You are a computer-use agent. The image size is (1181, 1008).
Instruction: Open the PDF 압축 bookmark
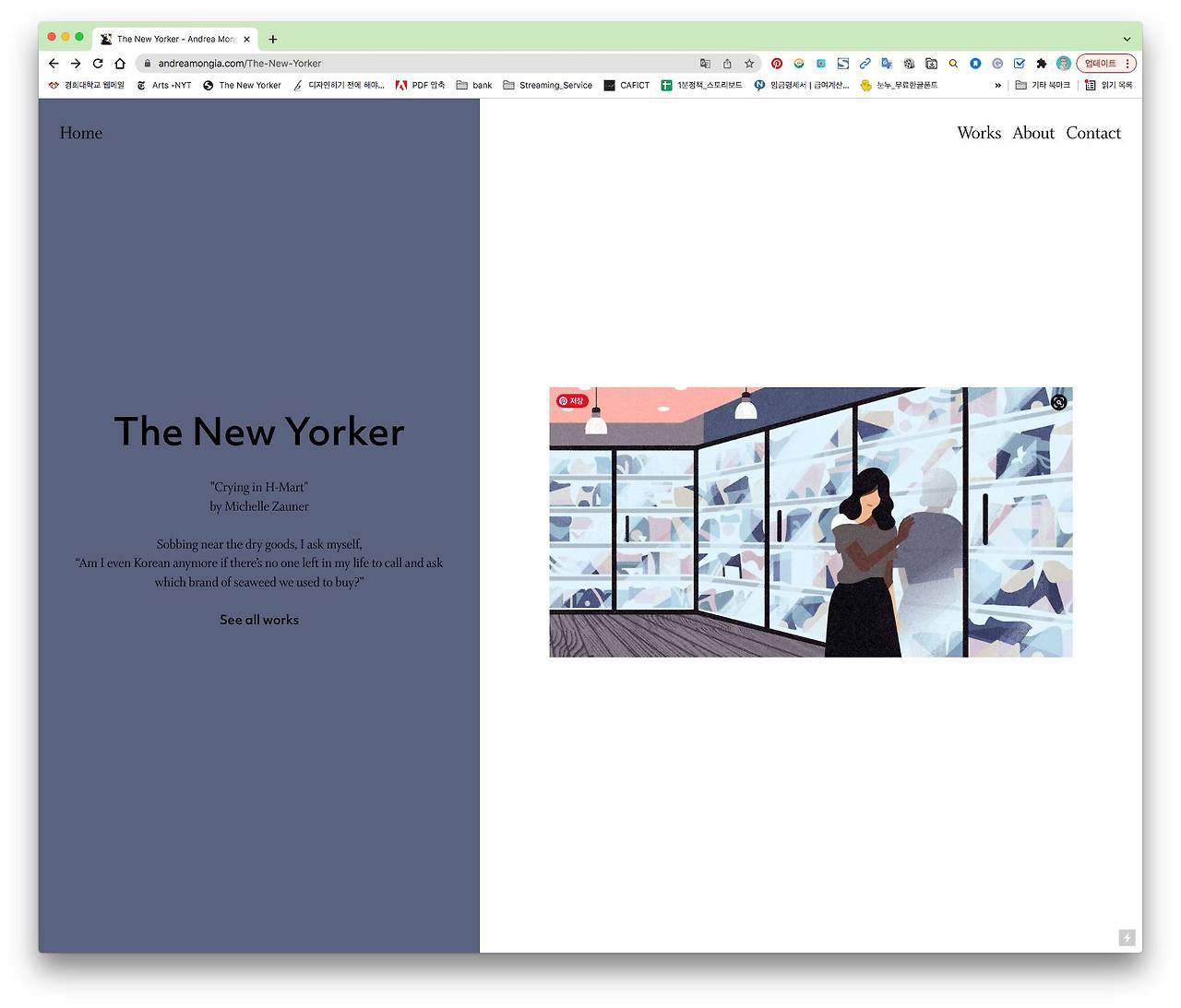click(x=421, y=85)
